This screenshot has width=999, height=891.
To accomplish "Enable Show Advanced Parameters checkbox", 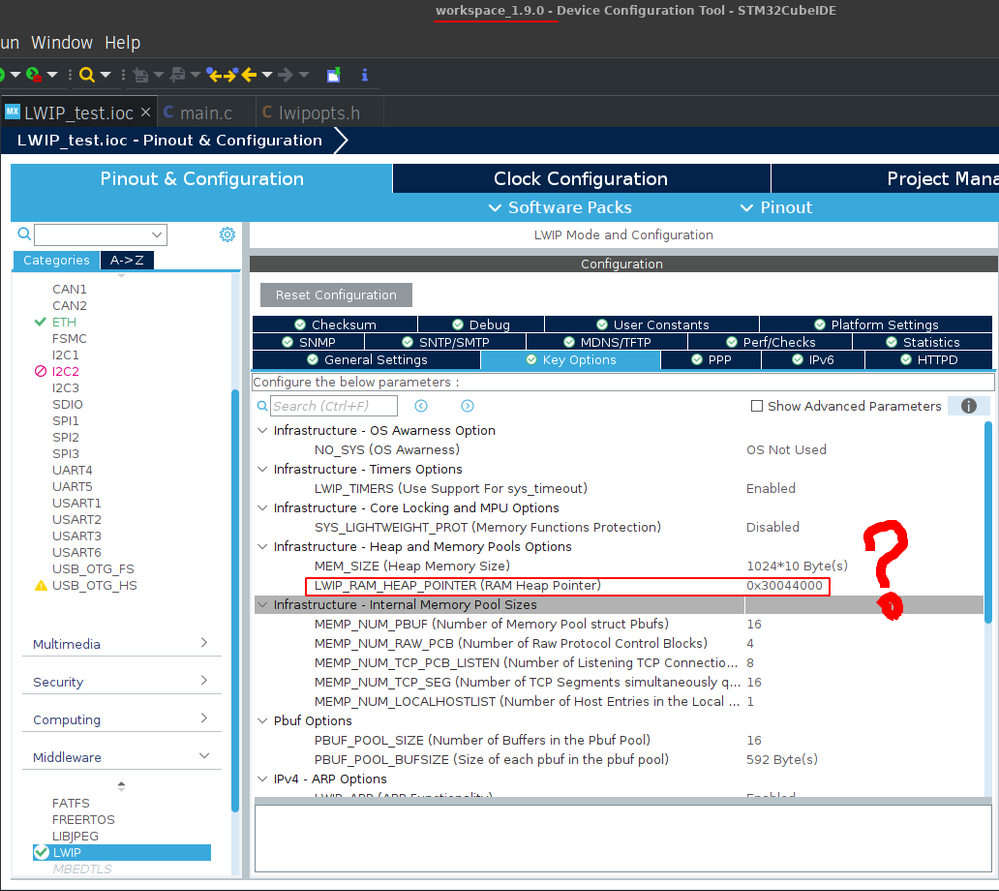I will (757, 406).
